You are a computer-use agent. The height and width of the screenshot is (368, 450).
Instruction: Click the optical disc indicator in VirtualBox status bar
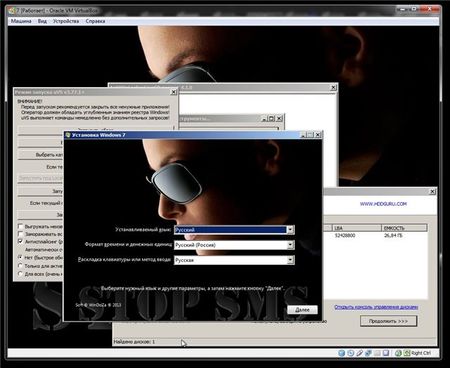pyautogui.click(x=350, y=353)
